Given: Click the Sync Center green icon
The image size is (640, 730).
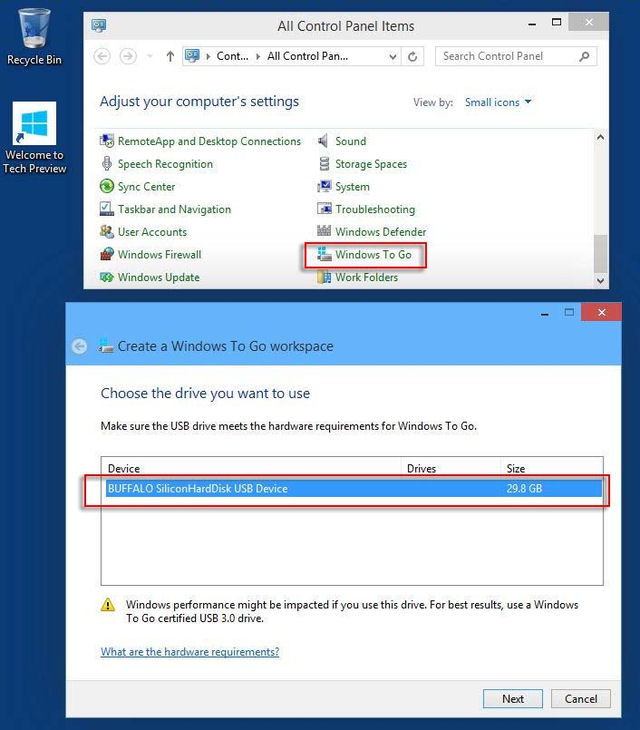Looking at the screenshot, I should pos(107,186).
